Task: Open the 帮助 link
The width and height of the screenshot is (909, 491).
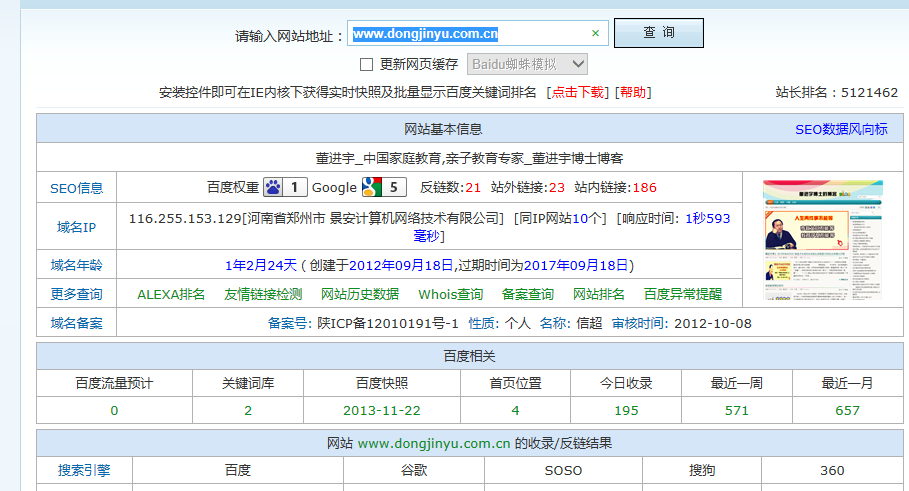Action: [x=633, y=93]
